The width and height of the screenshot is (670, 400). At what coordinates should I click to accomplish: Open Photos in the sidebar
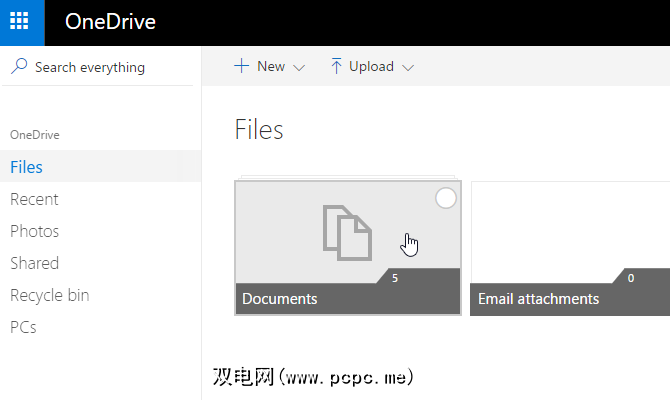pos(35,231)
